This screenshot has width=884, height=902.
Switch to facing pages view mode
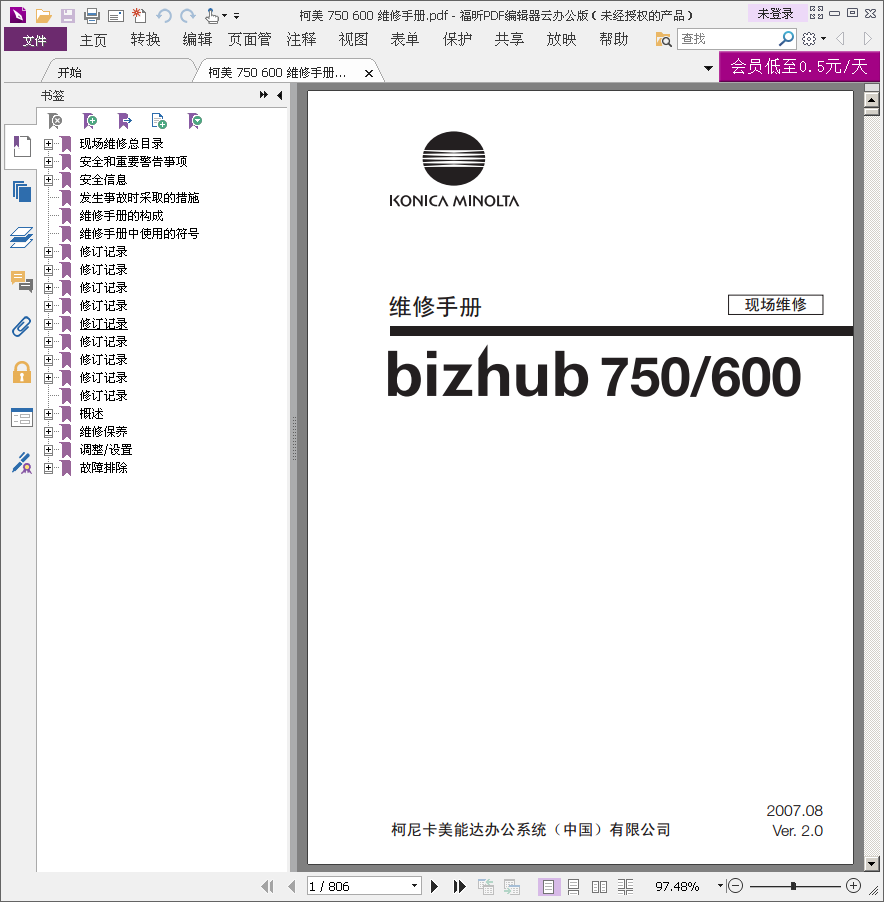(x=599, y=886)
